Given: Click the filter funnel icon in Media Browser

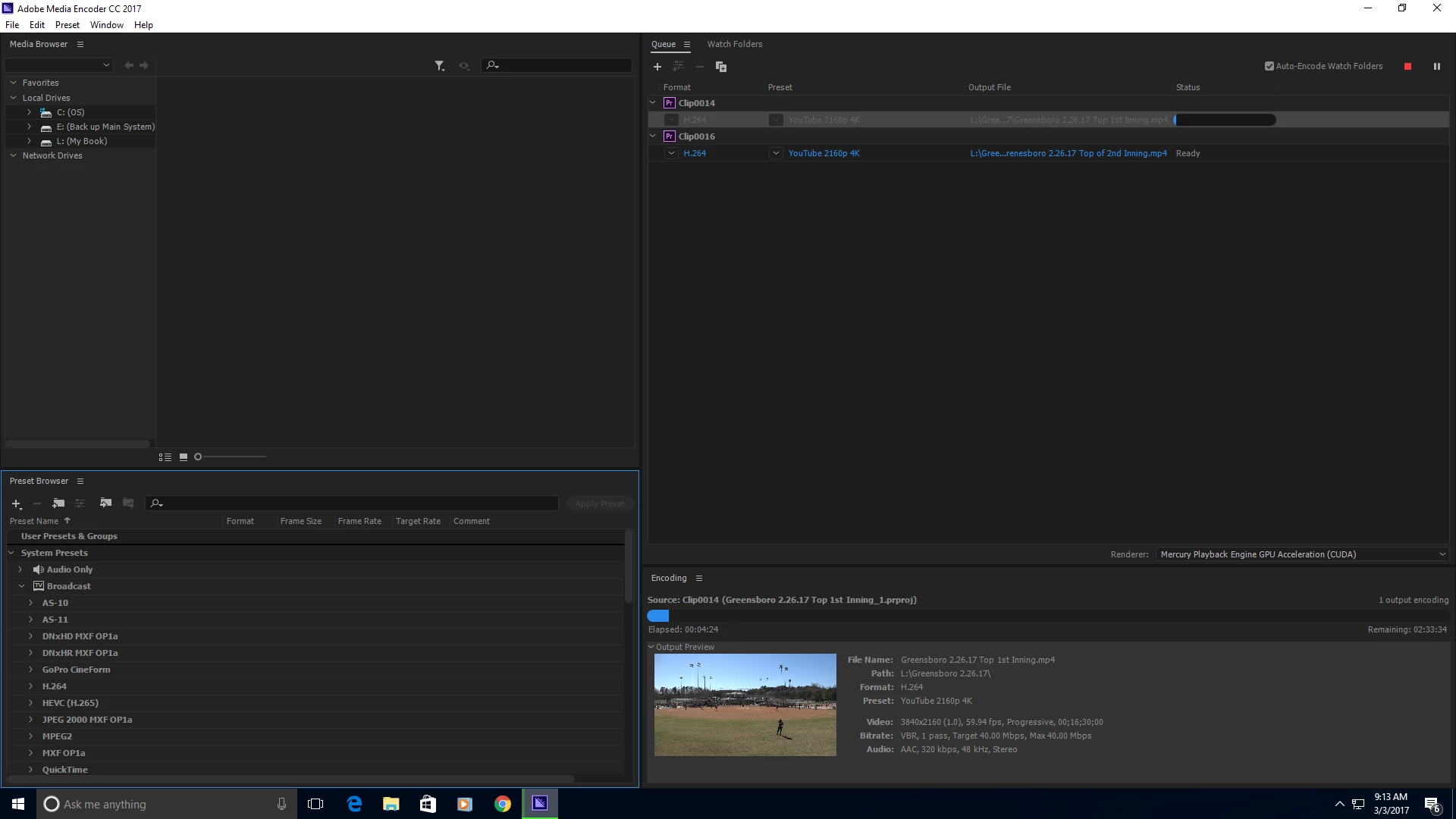Looking at the screenshot, I should pyautogui.click(x=439, y=66).
